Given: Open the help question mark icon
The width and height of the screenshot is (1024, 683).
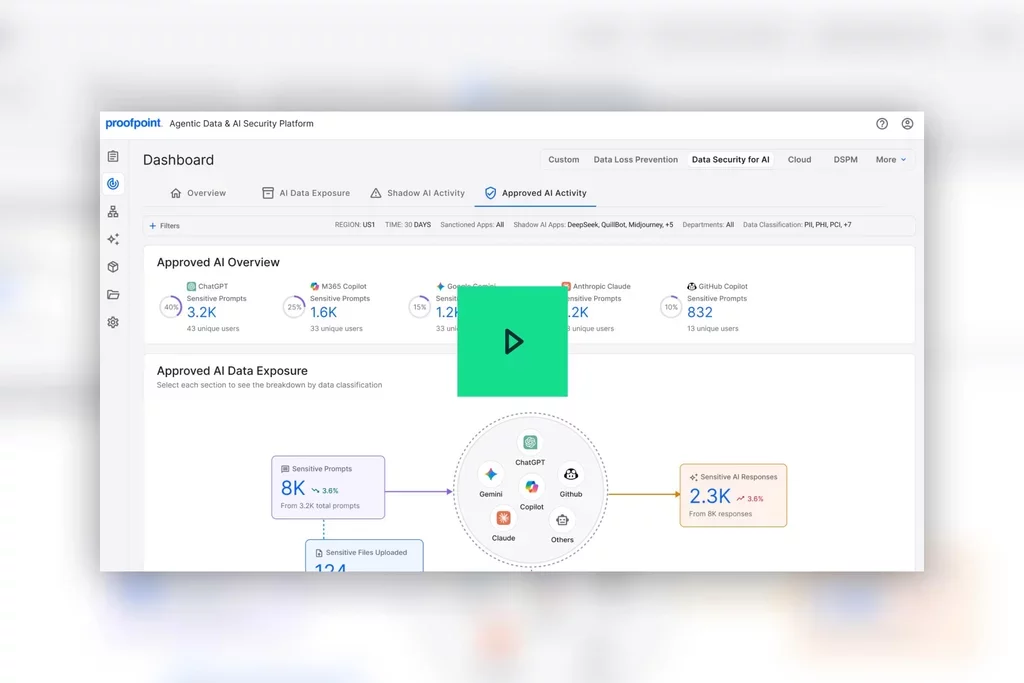Looking at the screenshot, I should click(x=882, y=123).
